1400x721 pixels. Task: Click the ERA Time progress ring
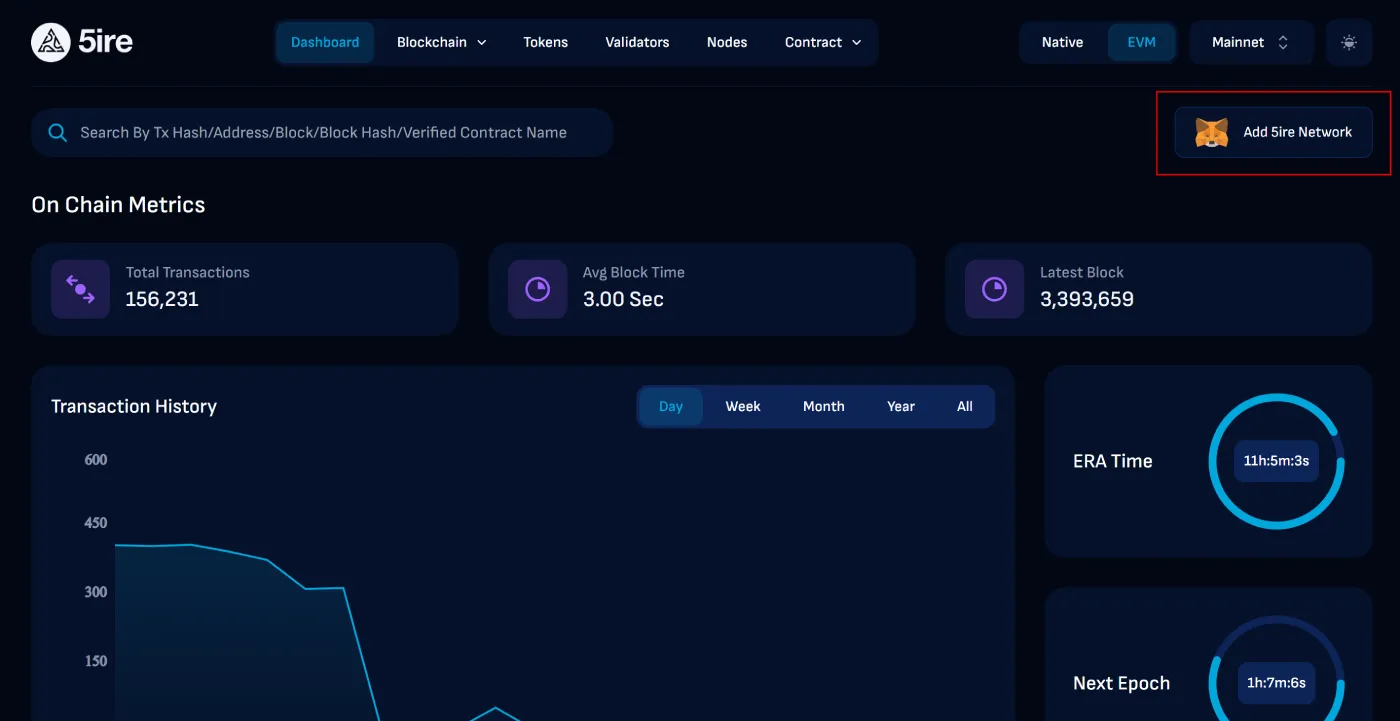point(1276,461)
